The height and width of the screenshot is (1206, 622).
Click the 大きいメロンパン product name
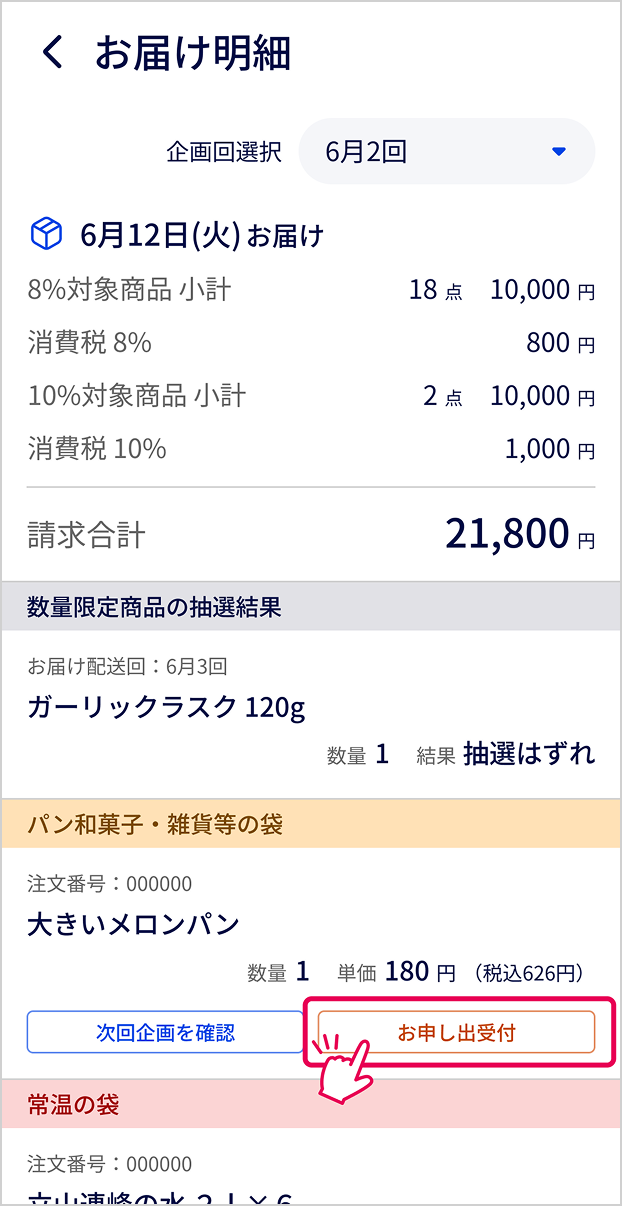tap(133, 923)
